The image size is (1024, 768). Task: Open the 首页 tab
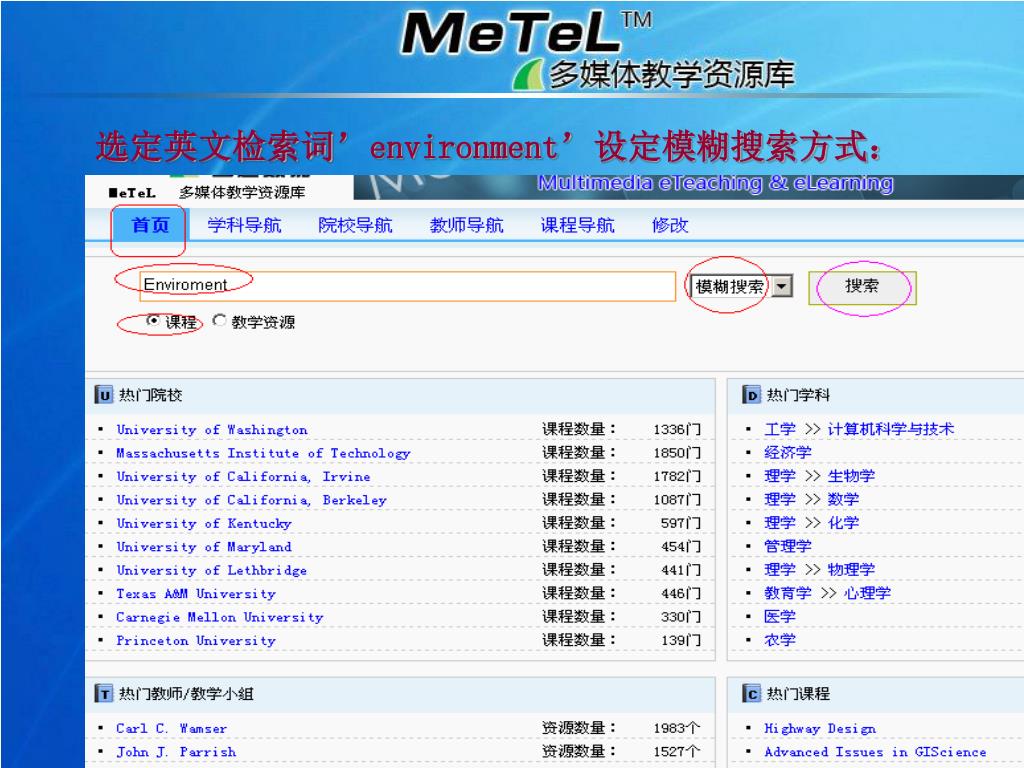coord(150,225)
